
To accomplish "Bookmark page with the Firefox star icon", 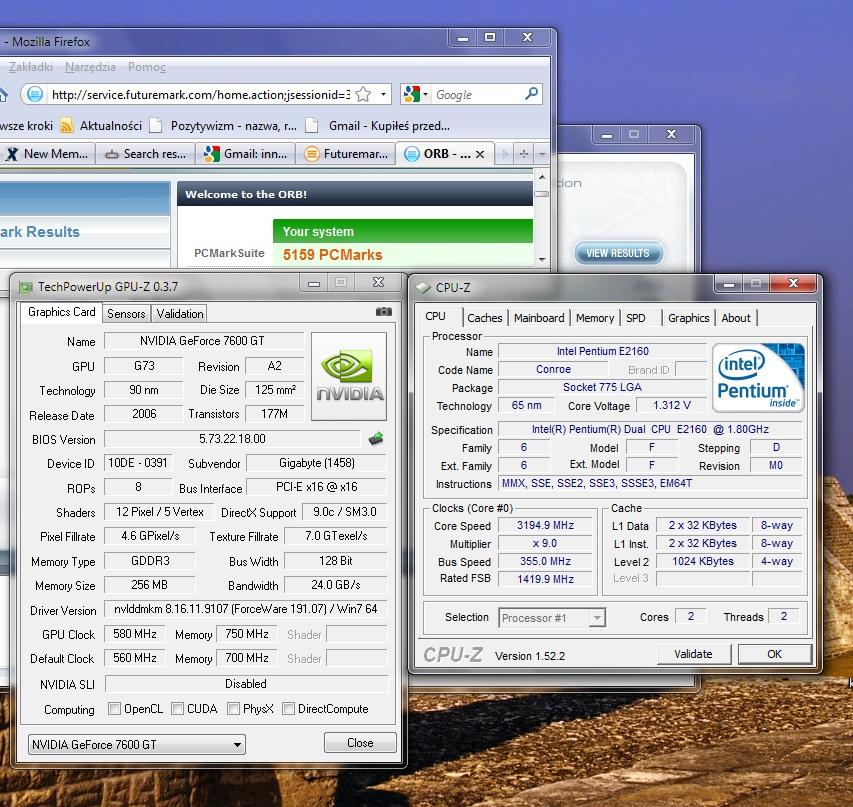I will pos(363,95).
